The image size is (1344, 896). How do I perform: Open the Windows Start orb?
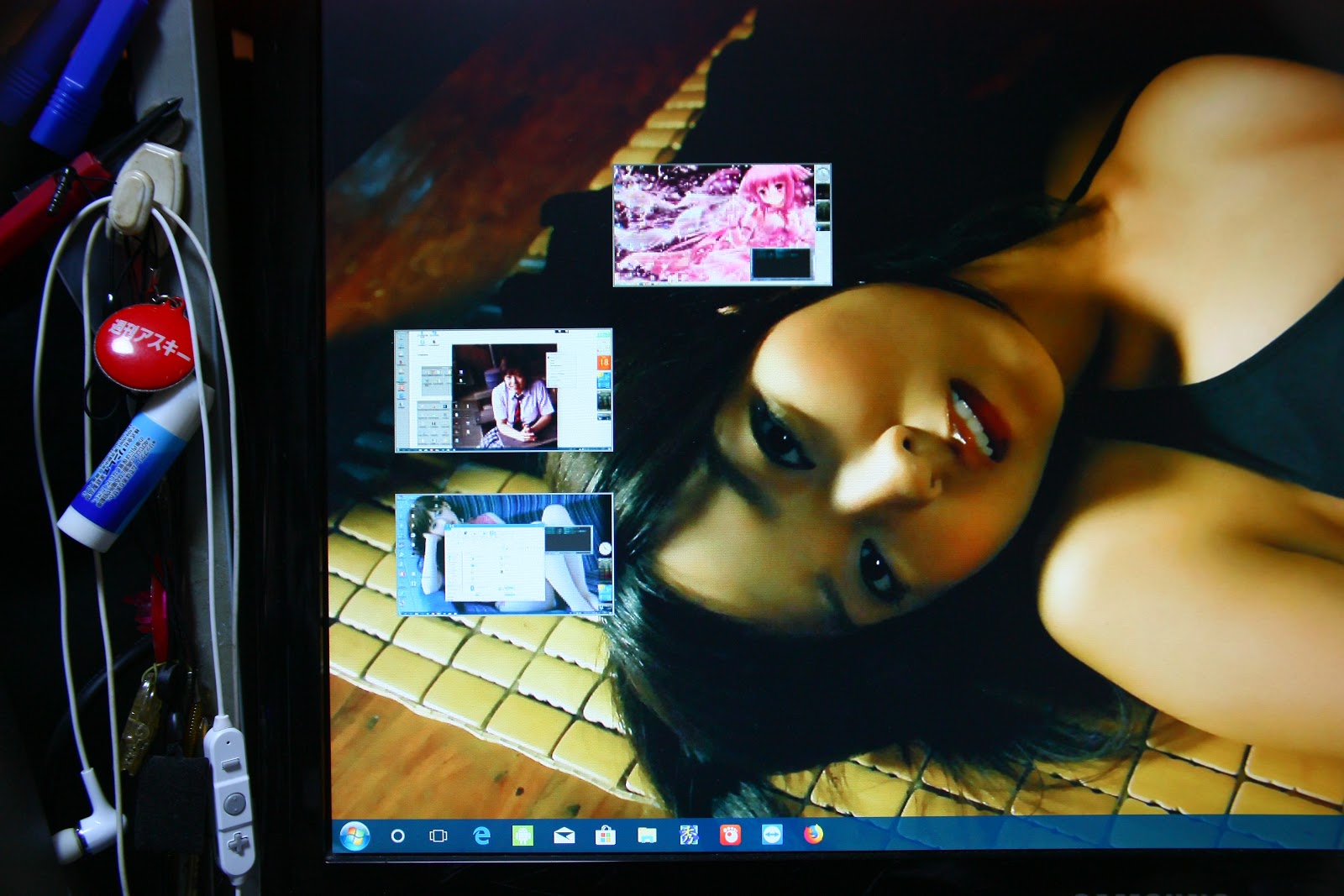pos(354,836)
